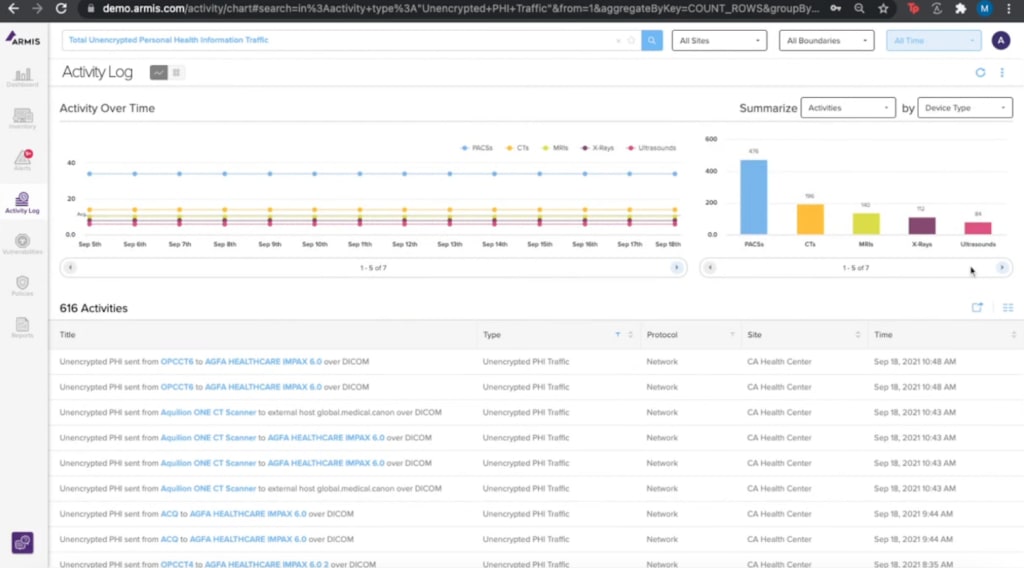
Task: Open the Protocol column filter
Action: point(731,335)
